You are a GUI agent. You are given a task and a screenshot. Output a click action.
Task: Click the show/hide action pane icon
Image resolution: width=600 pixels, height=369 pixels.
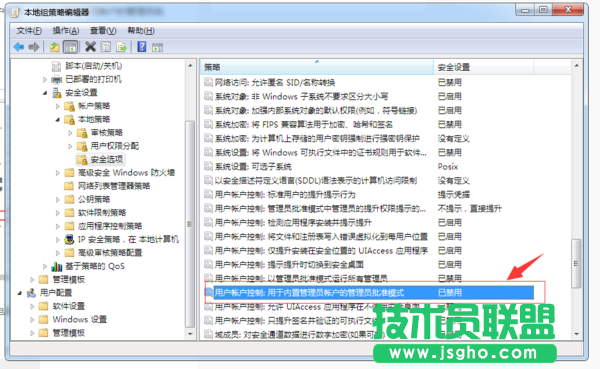point(157,47)
